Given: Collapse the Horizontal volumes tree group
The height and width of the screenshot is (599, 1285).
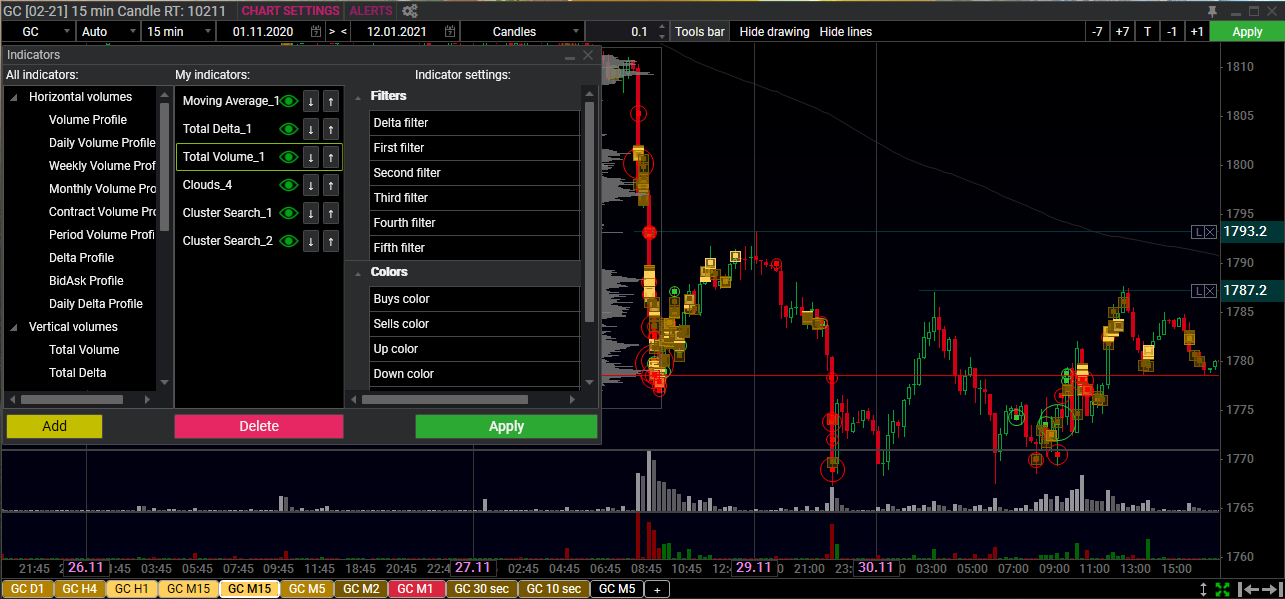Looking at the screenshot, I should coord(15,97).
